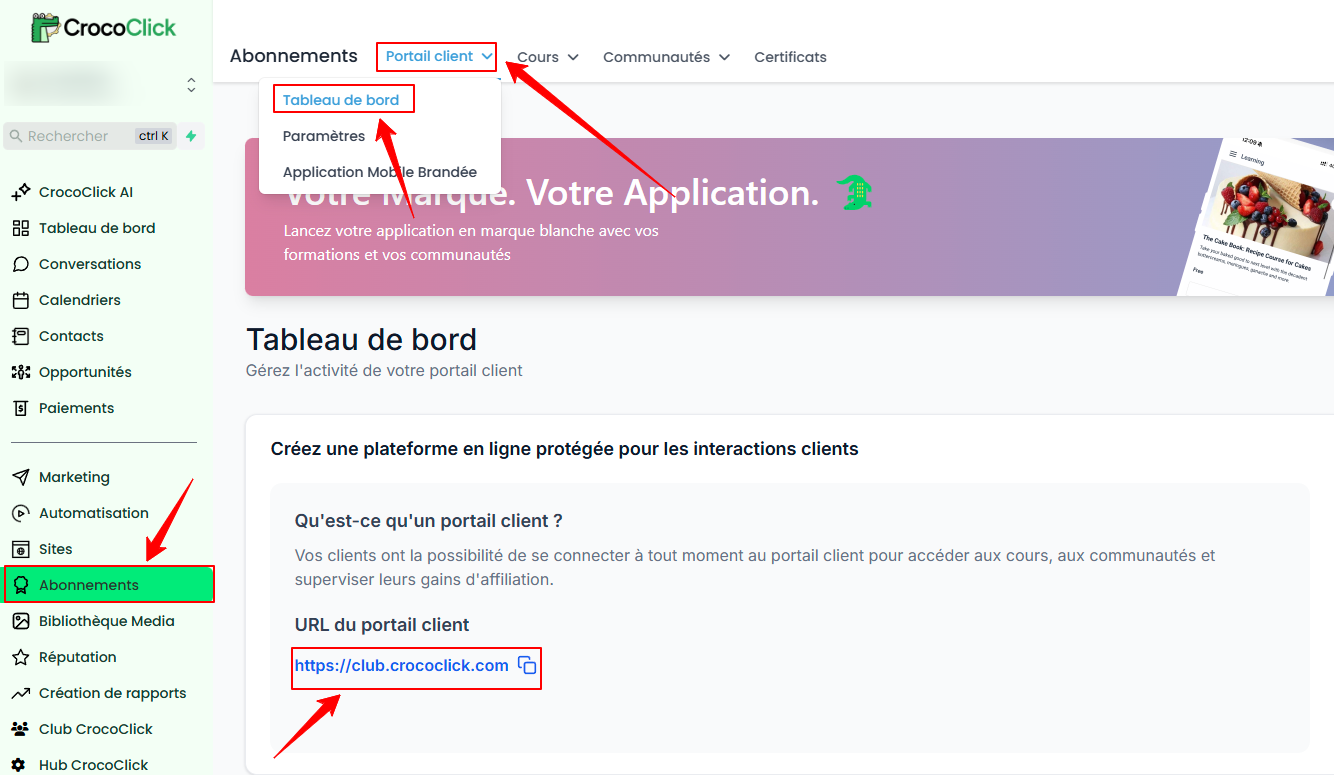Click the green lightning bolt icon
Viewport: 1334px width, 775px height.
[x=191, y=136]
